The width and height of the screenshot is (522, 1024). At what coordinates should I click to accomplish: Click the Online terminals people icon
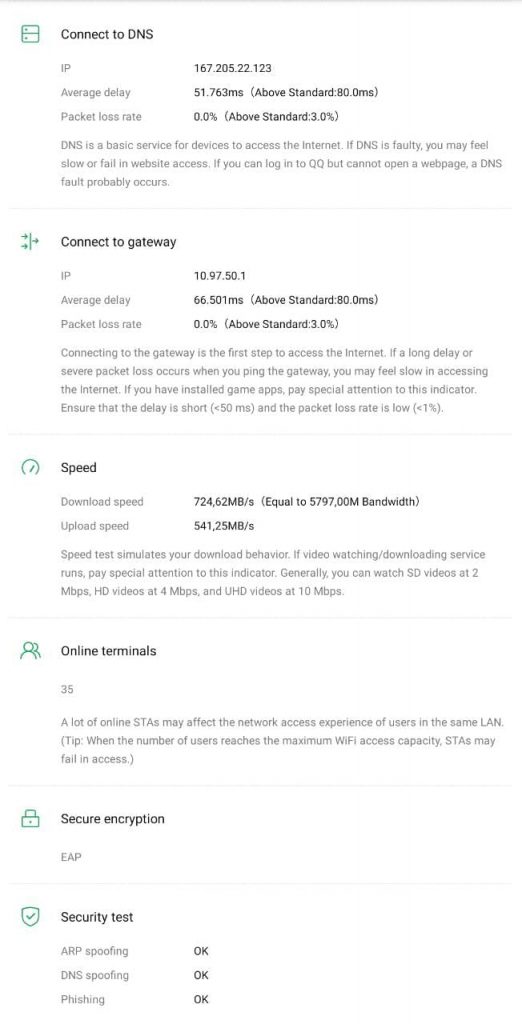30,650
